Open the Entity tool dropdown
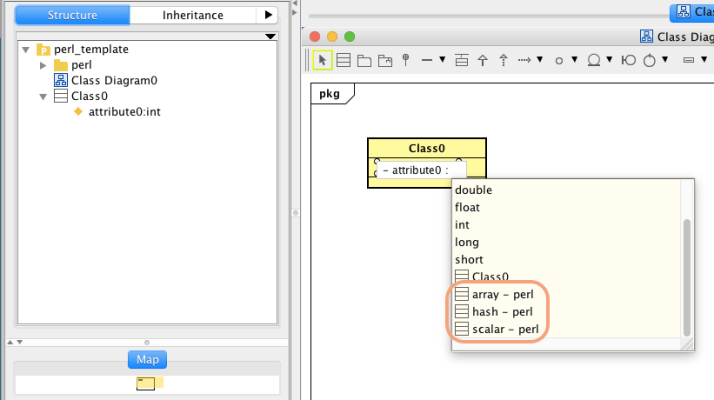 tap(609, 60)
